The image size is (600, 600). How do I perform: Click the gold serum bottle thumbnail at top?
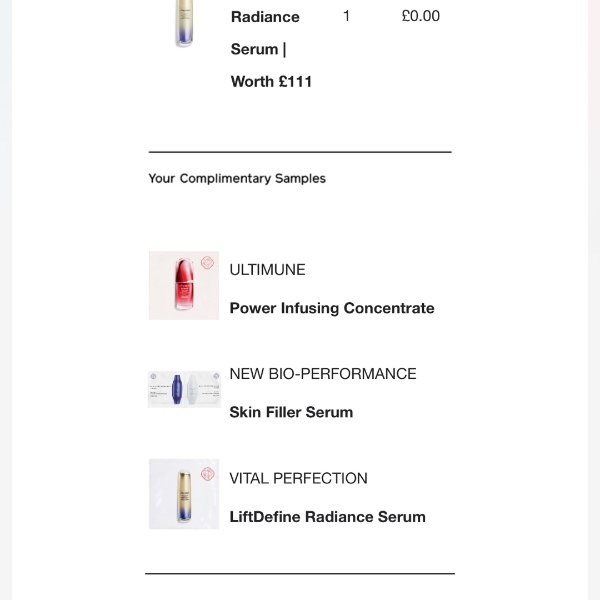point(184,24)
